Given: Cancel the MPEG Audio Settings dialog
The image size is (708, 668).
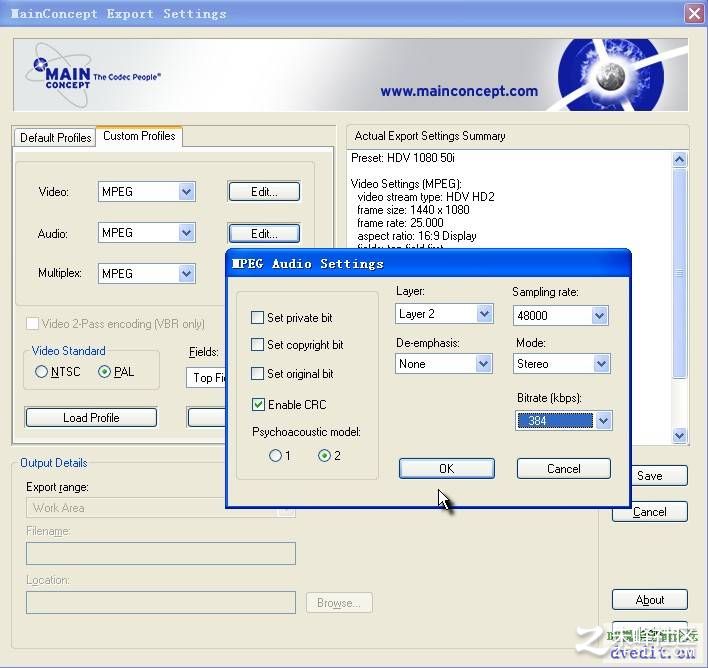Looking at the screenshot, I should coord(564,468).
